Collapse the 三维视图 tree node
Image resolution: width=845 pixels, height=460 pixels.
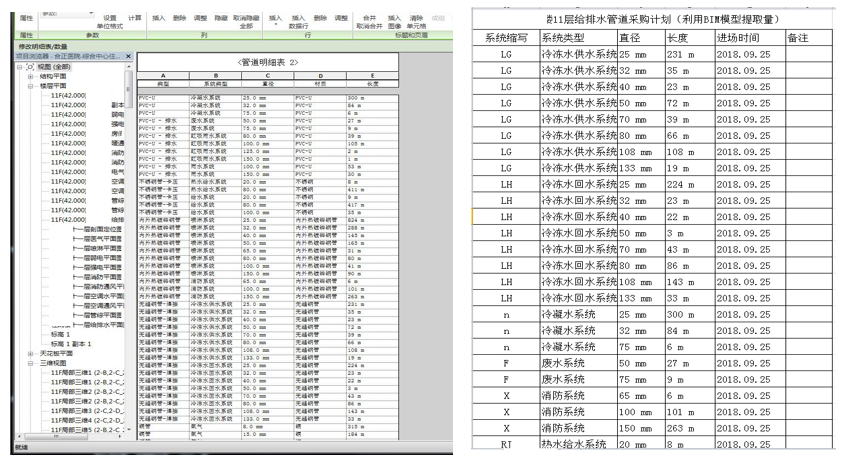click(31, 363)
